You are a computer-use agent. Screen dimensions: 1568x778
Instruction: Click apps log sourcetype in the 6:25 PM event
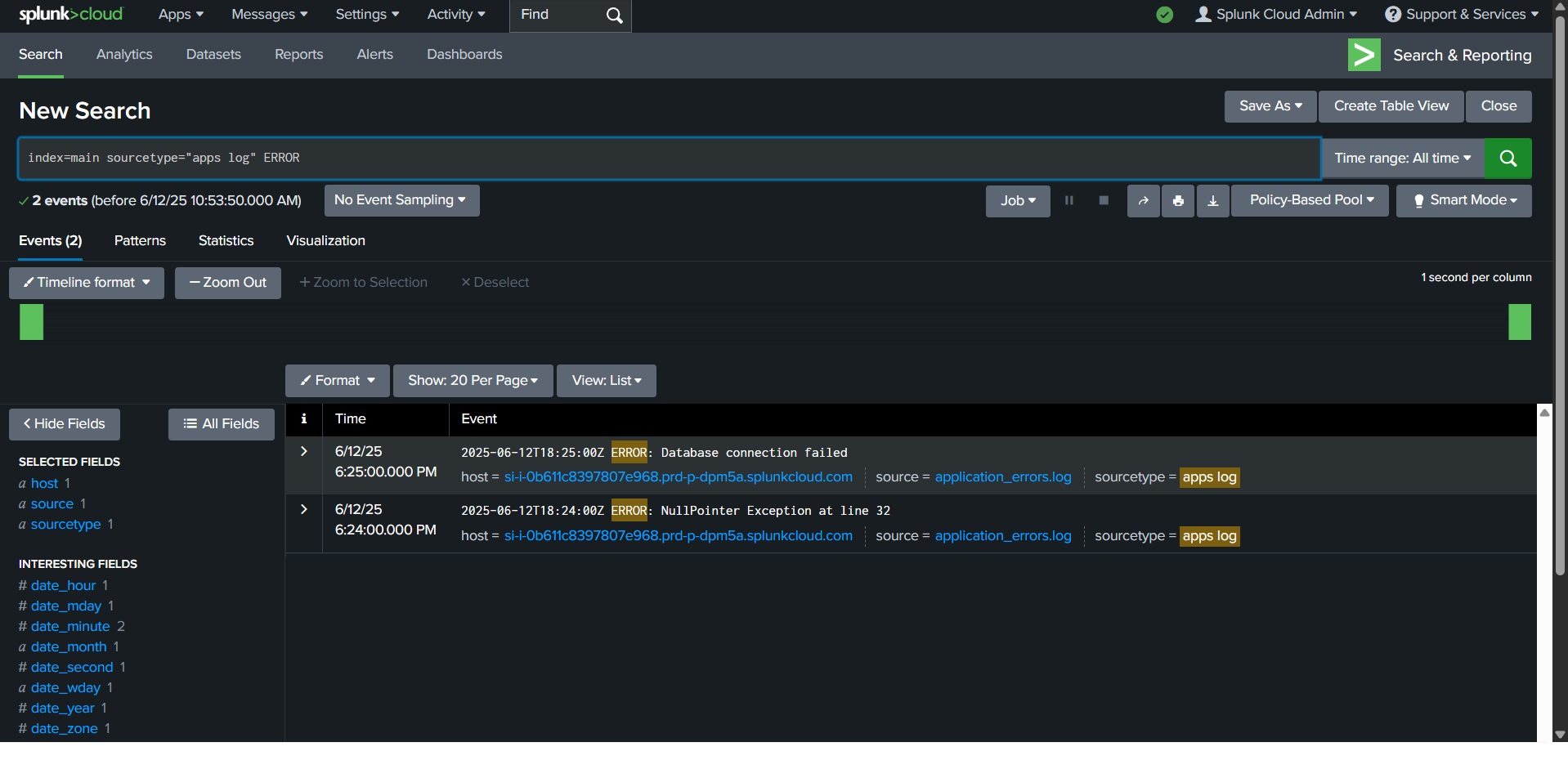1210,477
